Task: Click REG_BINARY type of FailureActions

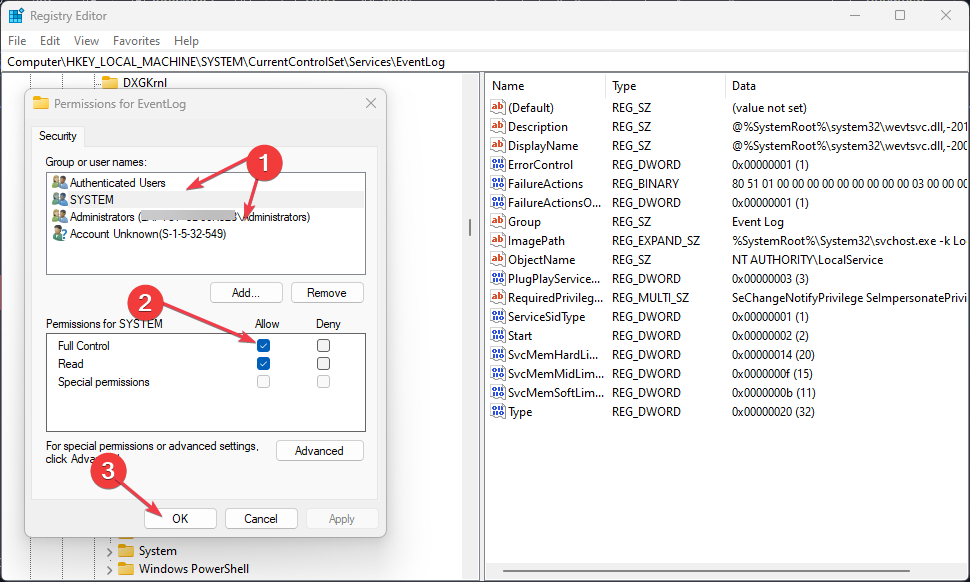Action: [645, 184]
